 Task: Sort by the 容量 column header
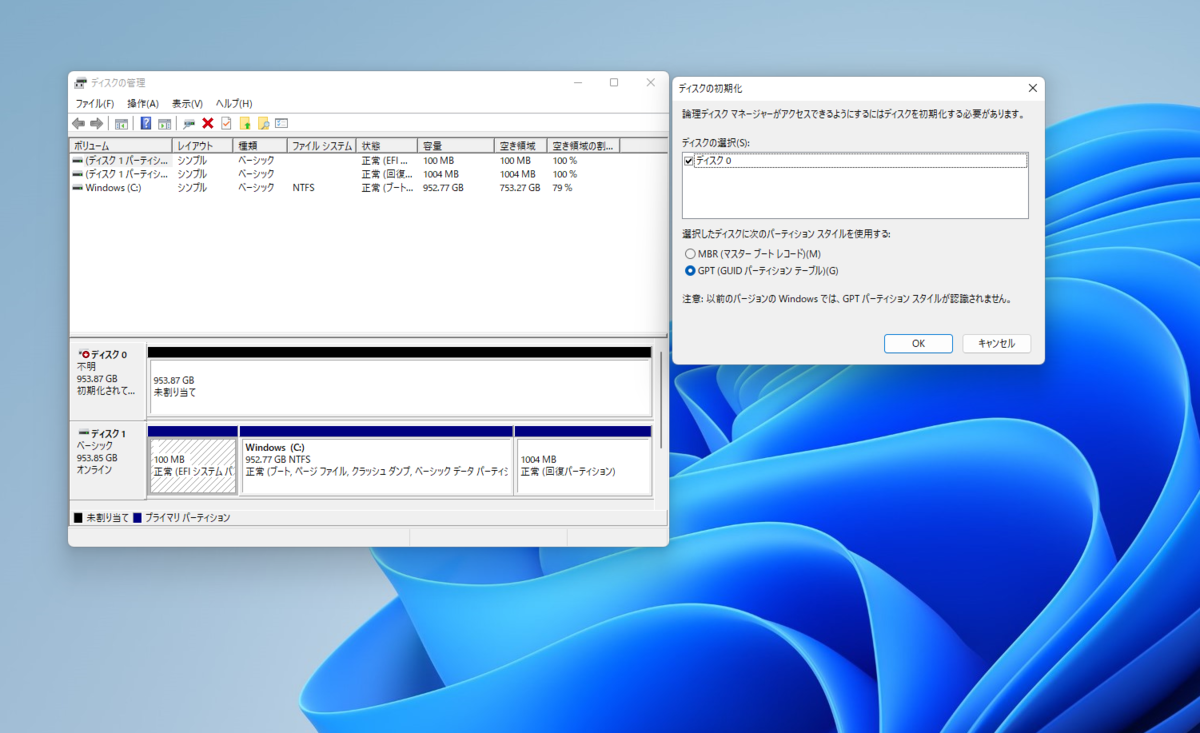tap(457, 146)
